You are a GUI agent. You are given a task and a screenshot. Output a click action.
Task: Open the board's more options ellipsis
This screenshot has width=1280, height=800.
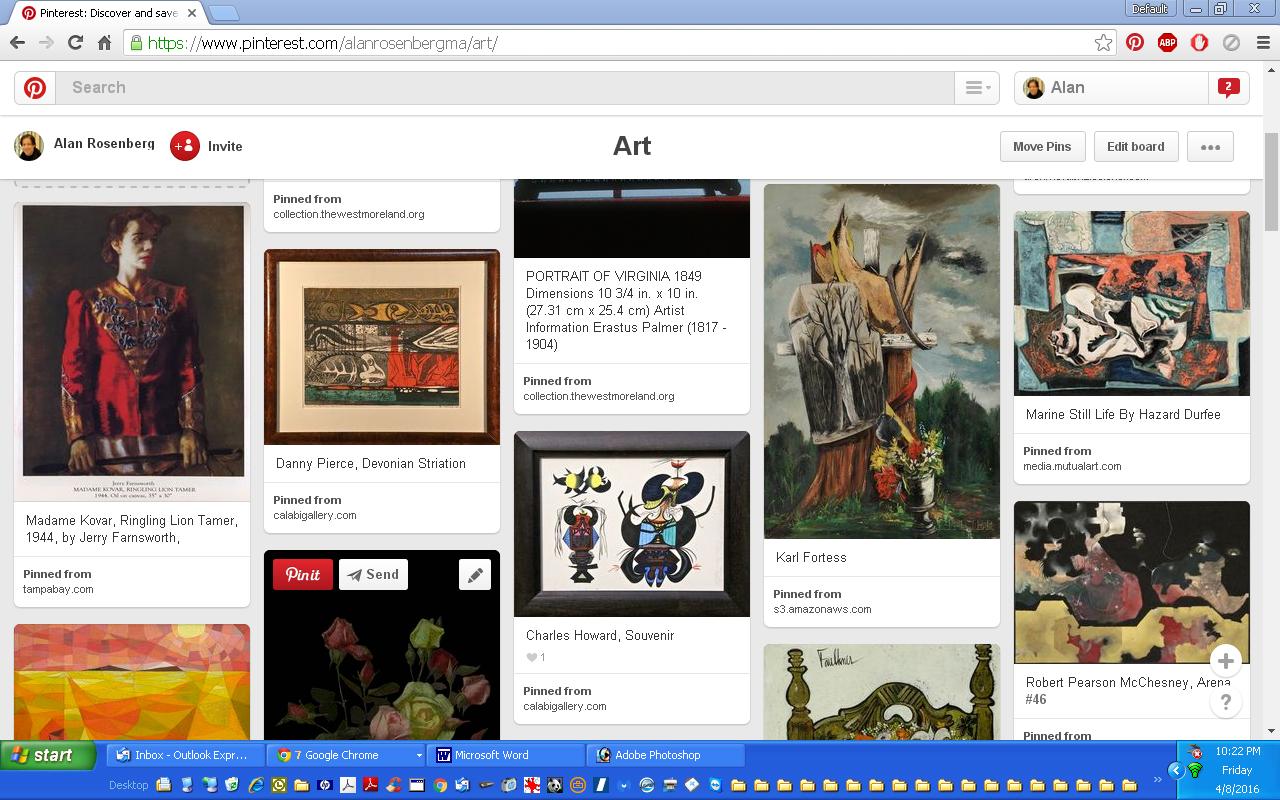(1210, 146)
